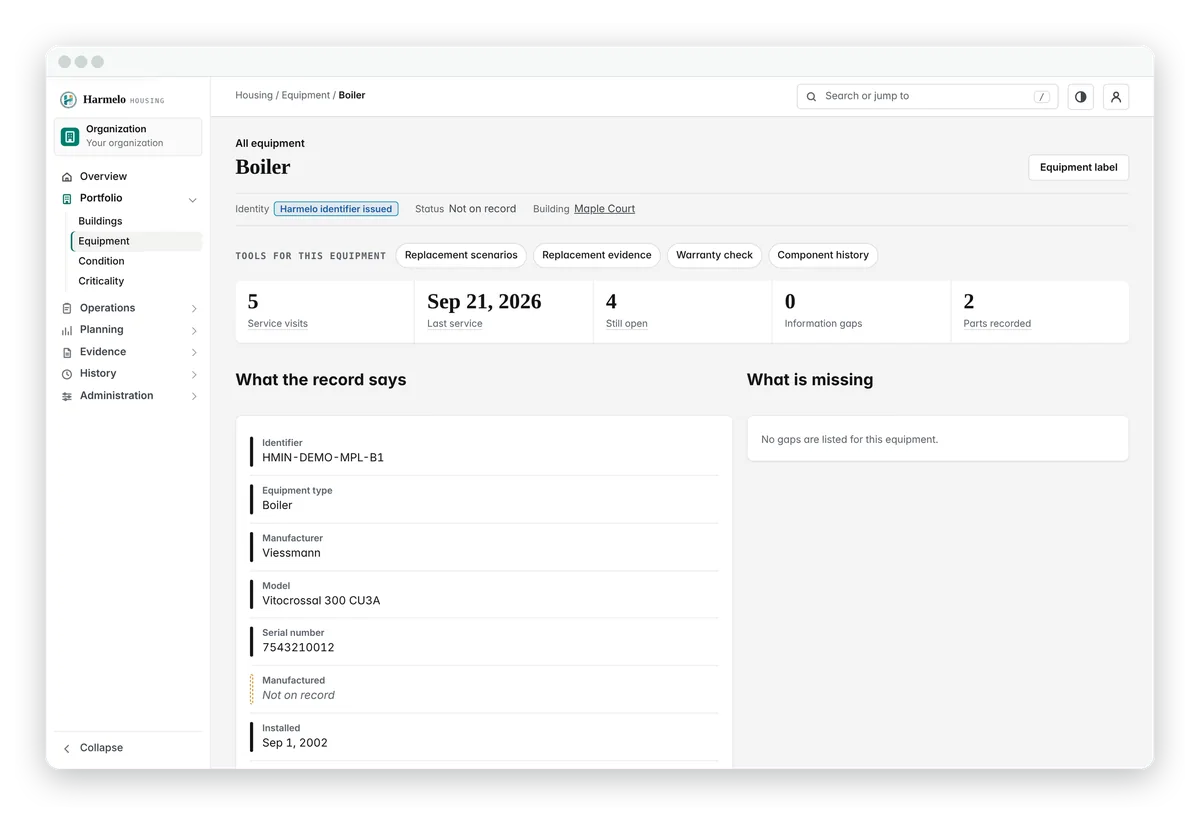
Task: Toggle the dark/light theme contrast icon
Action: [1080, 97]
